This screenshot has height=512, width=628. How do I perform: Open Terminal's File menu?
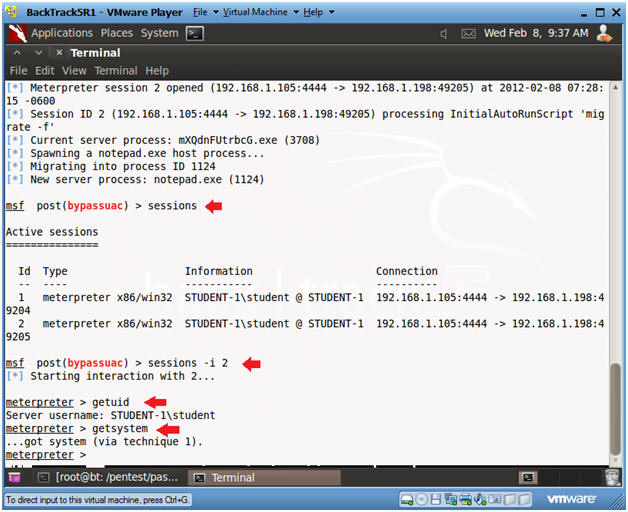pos(18,71)
